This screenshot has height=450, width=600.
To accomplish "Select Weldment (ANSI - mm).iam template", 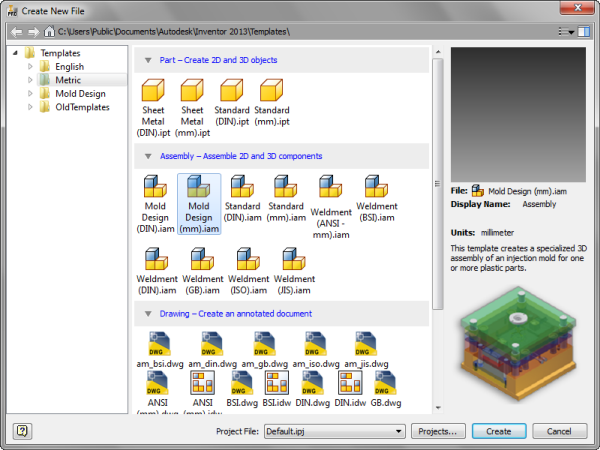I will pyautogui.click(x=331, y=207).
